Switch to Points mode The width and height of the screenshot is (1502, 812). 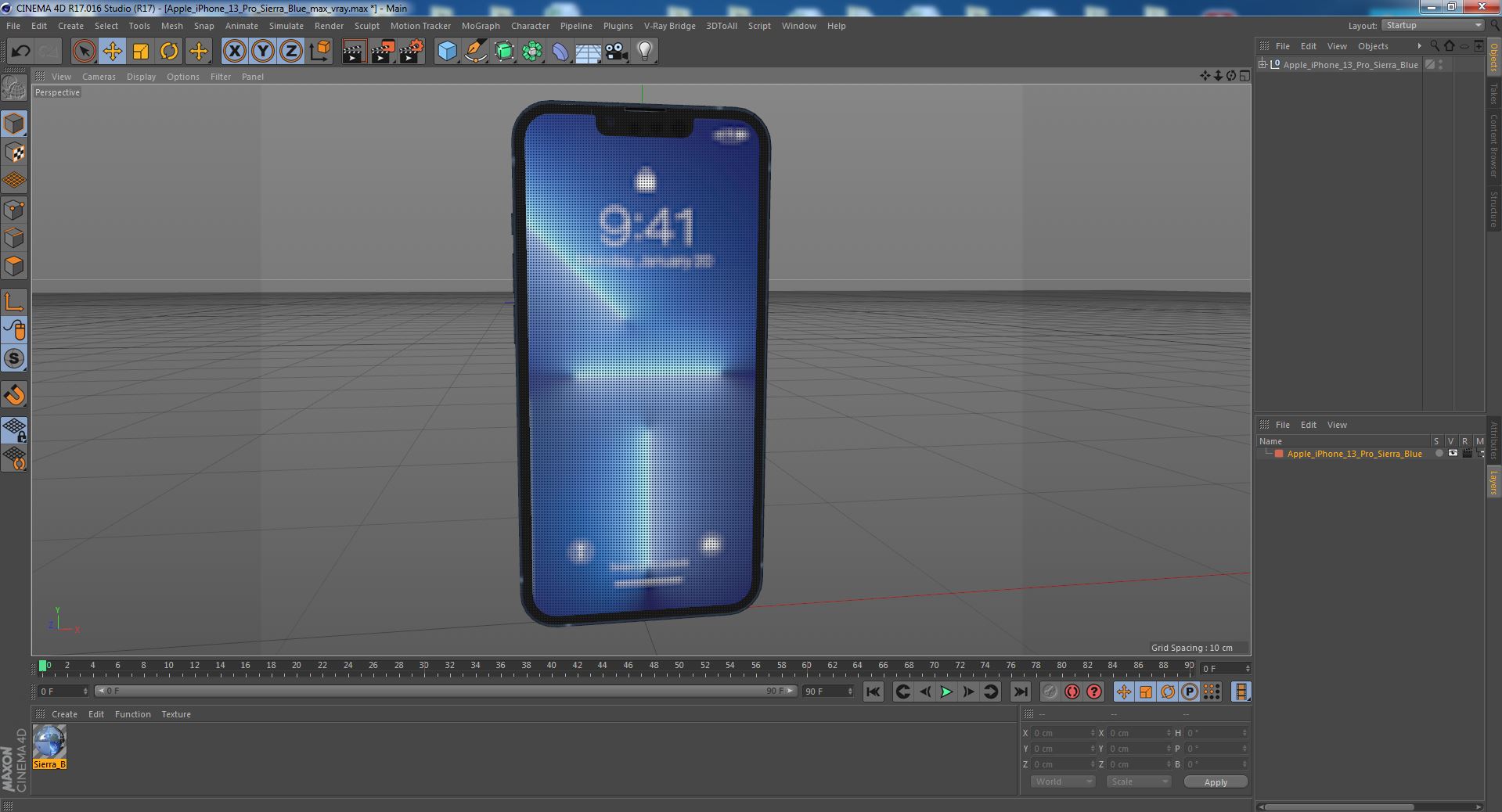pyautogui.click(x=14, y=209)
